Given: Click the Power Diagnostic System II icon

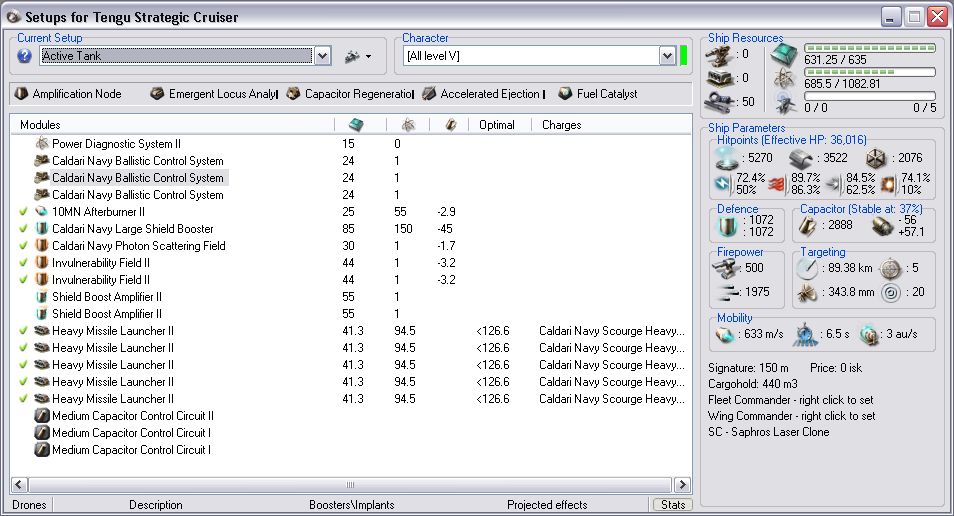Looking at the screenshot, I should point(42,144).
